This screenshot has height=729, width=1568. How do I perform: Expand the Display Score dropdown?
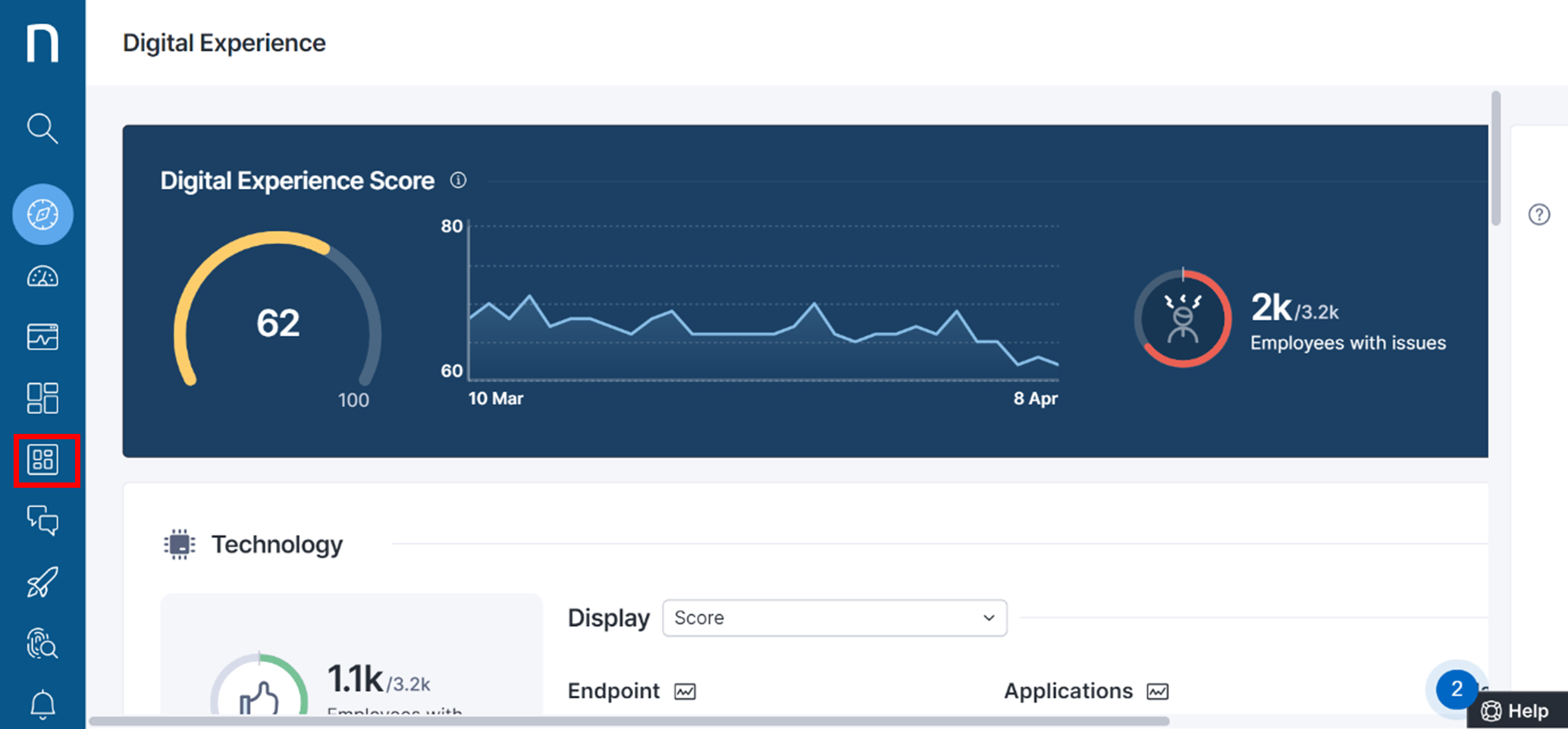834,618
